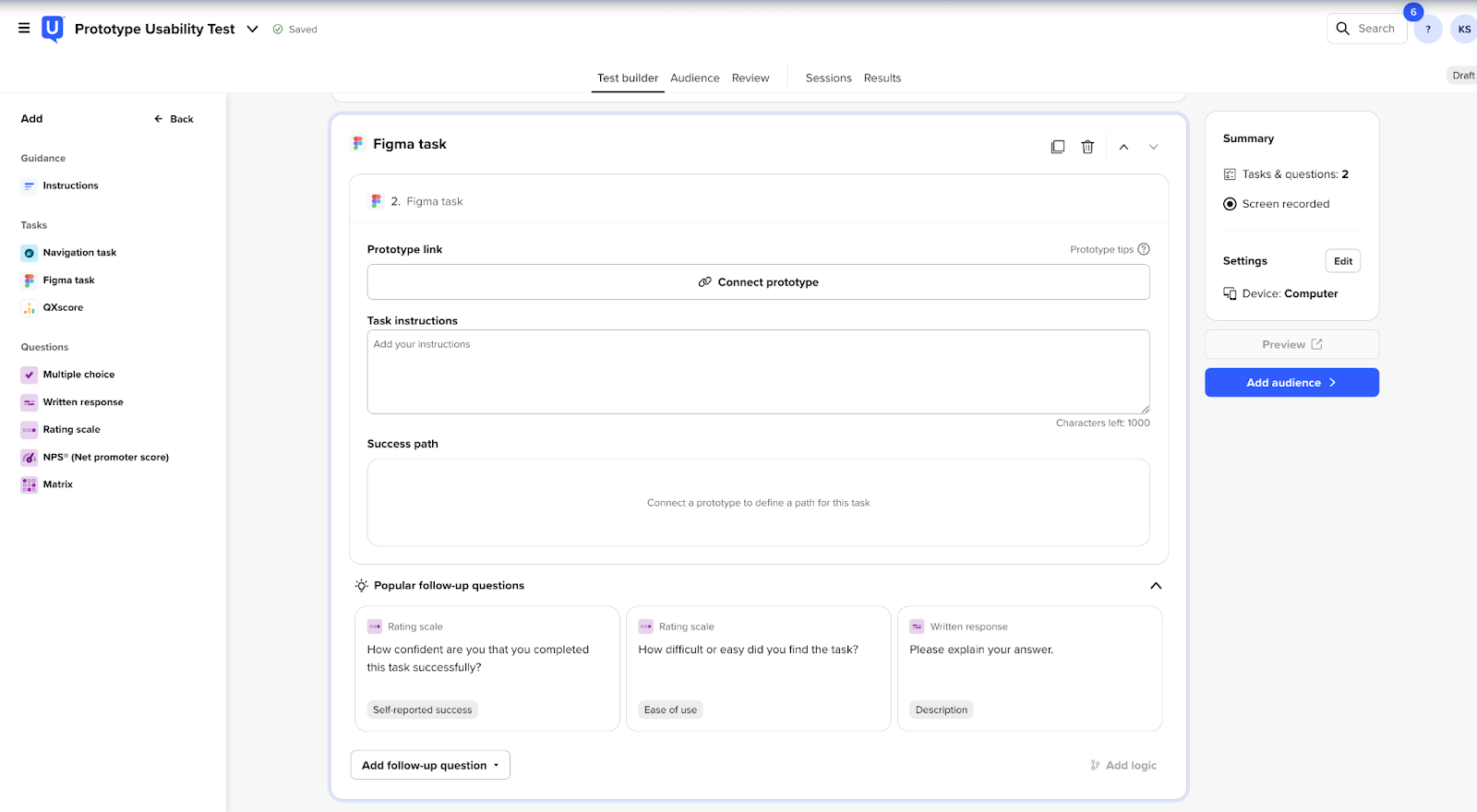Add the 'How difficult or easy' rating question
This screenshot has width=1477, height=812.
pyautogui.click(x=759, y=669)
